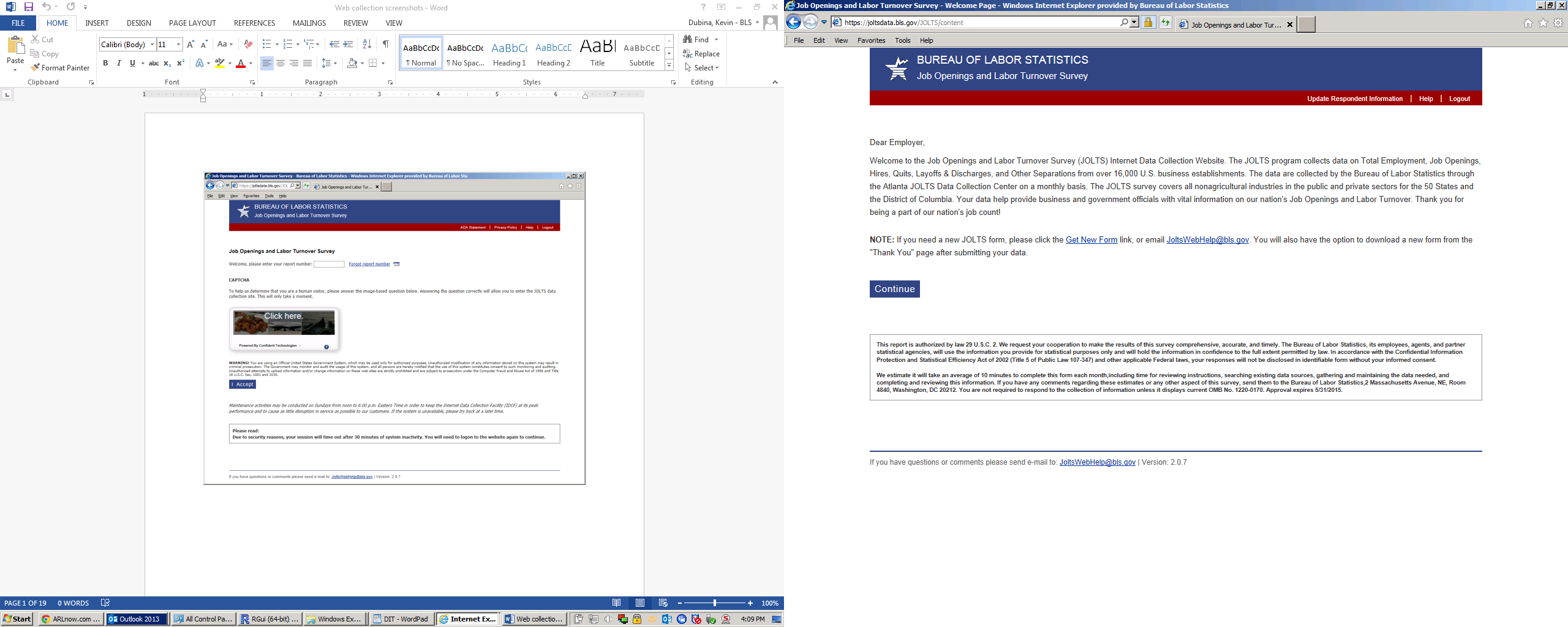Open the font name dropdown Calibri (Body)
This screenshot has height=627, width=1568.
[x=152, y=45]
